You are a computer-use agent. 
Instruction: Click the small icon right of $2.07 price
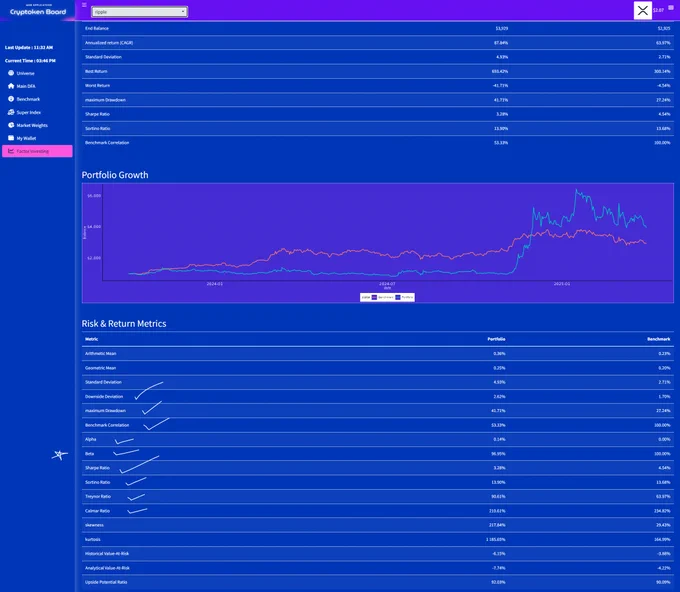tap(671, 8)
